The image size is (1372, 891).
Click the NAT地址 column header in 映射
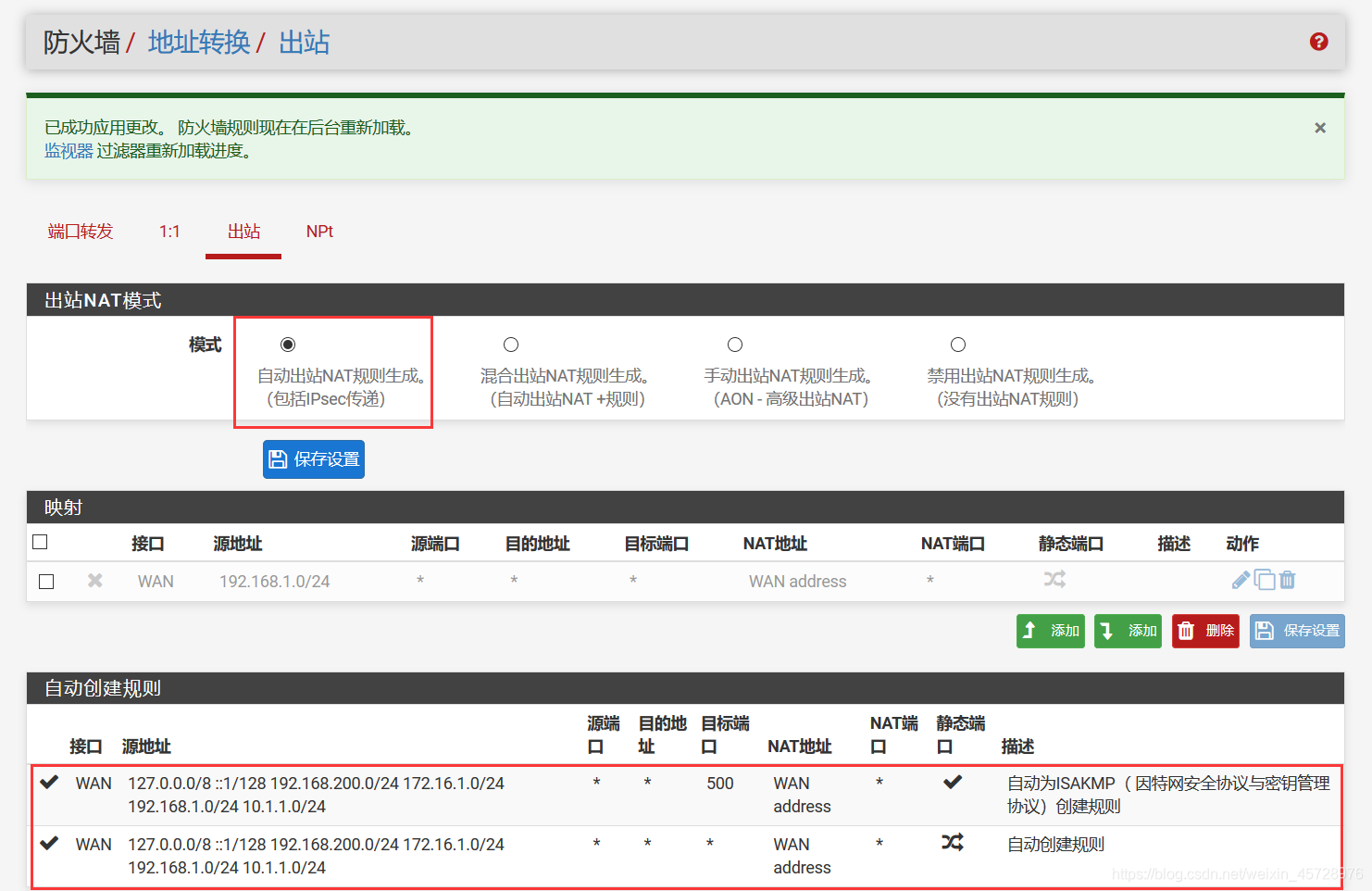(x=775, y=544)
